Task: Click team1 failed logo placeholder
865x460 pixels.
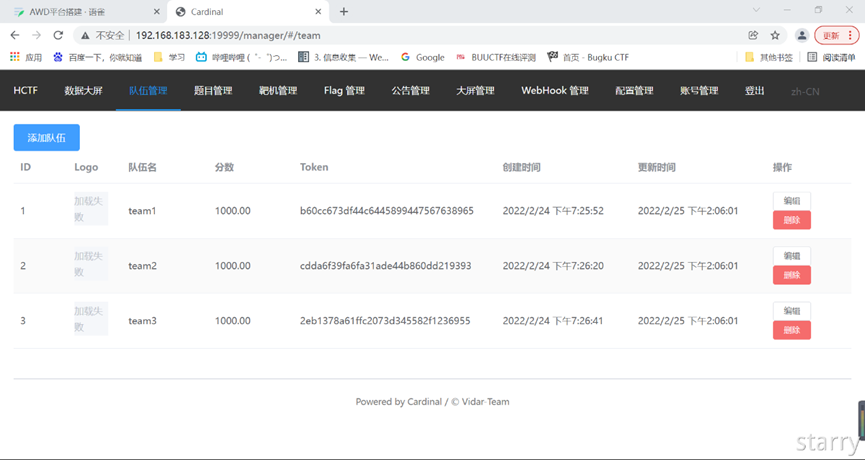Action: point(91,208)
